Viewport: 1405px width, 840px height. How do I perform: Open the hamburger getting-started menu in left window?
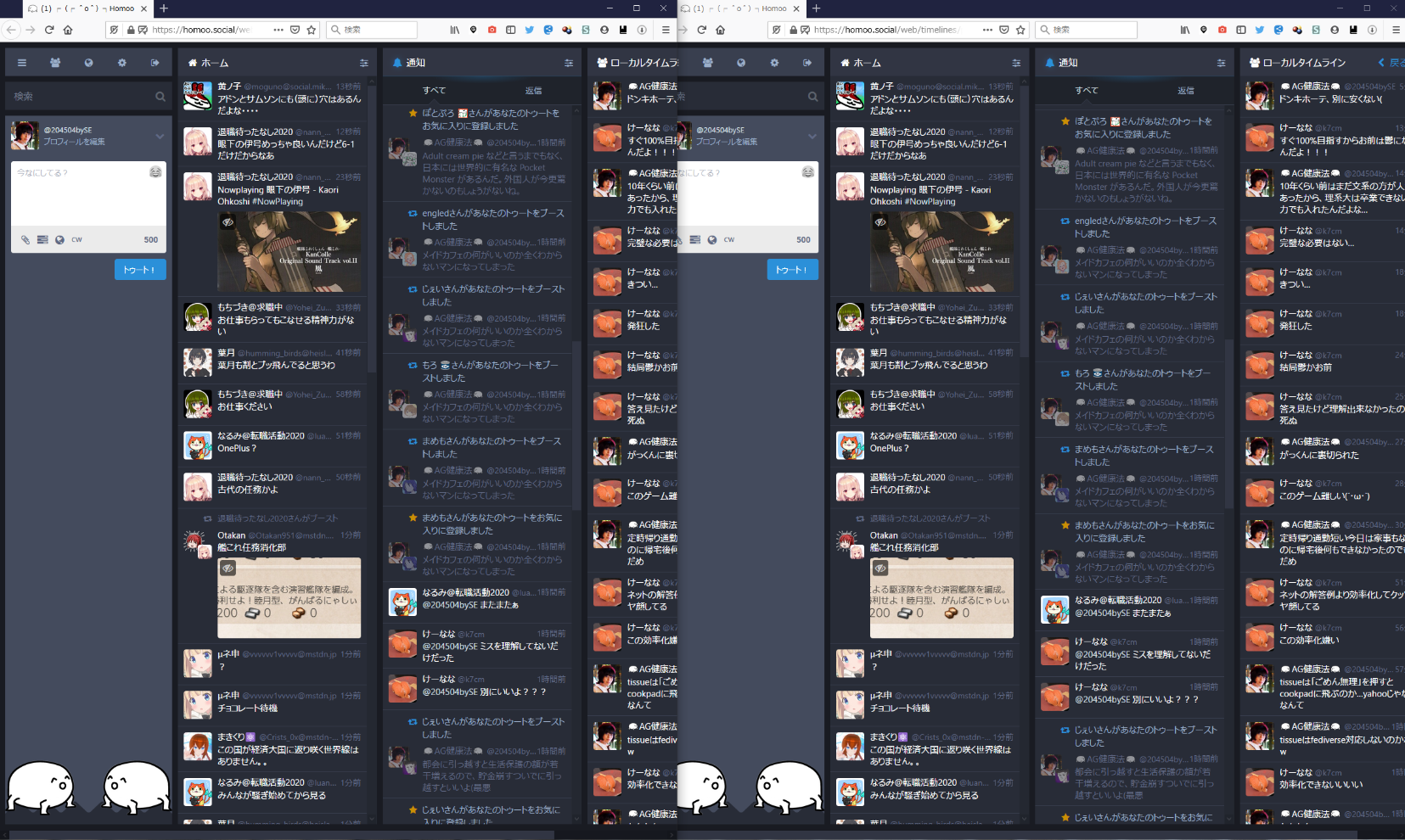tap(22, 63)
